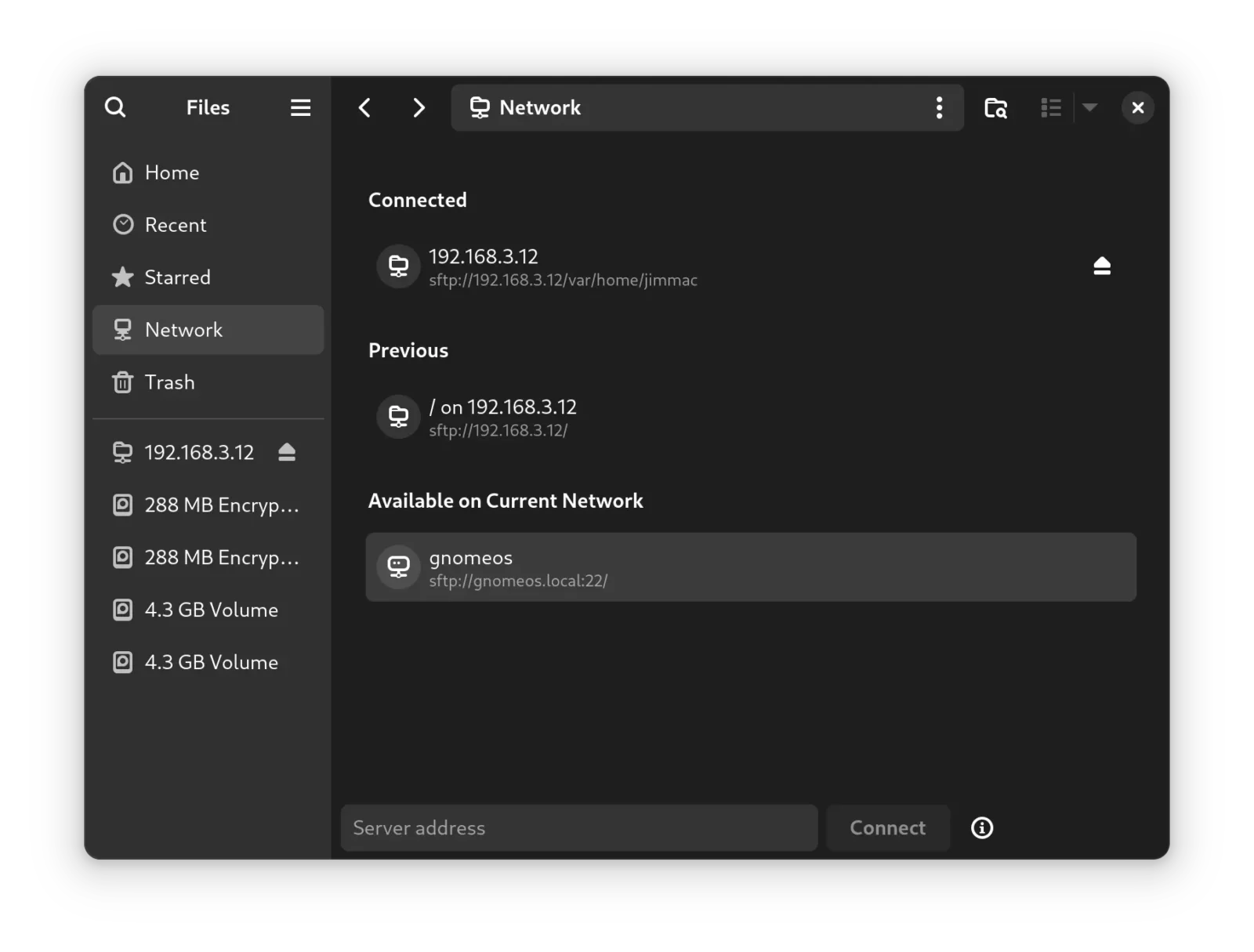Eject the connected 192.168.3.12 server

1102,266
